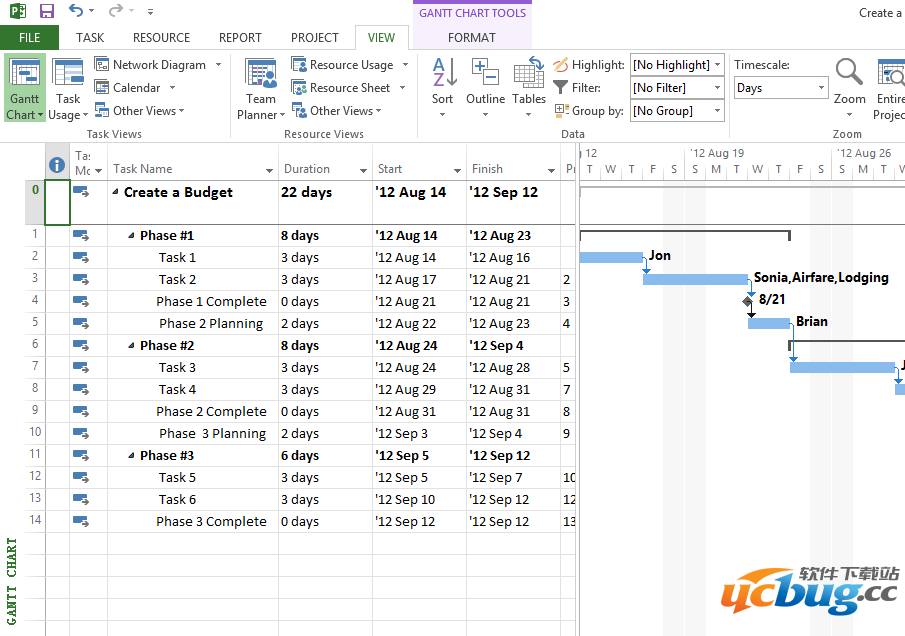Open the Filter dropdown box
The width and height of the screenshot is (905, 636).
click(676, 88)
